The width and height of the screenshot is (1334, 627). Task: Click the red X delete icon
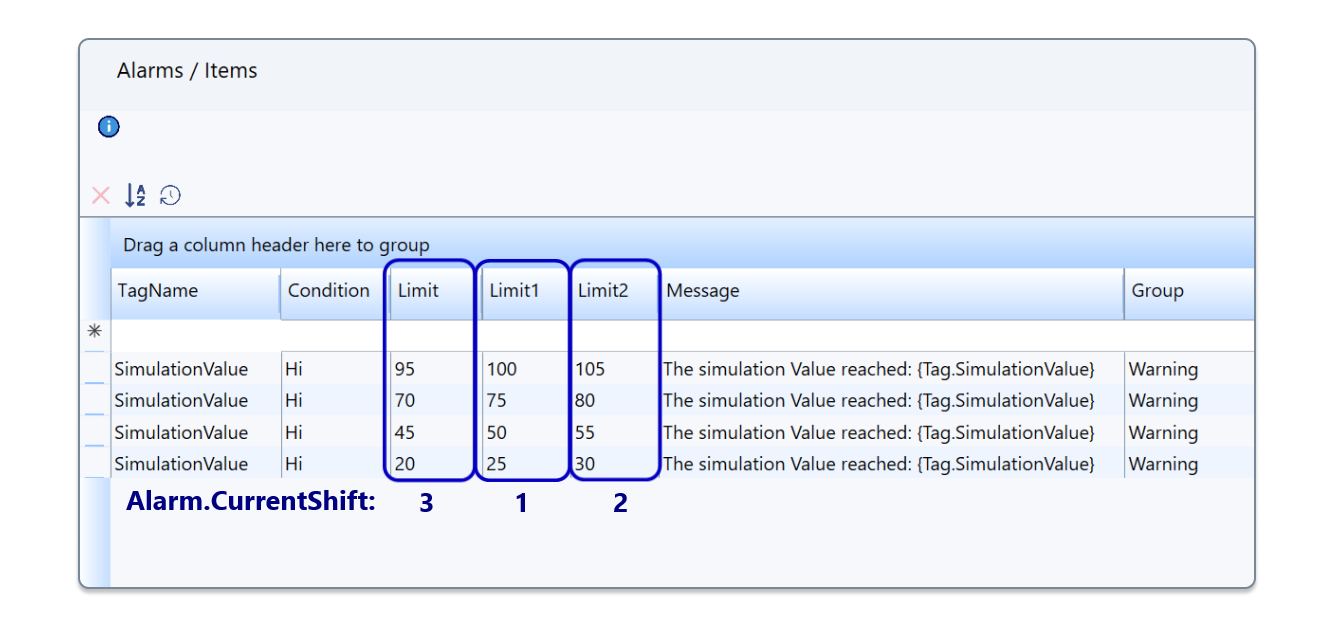(101, 195)
